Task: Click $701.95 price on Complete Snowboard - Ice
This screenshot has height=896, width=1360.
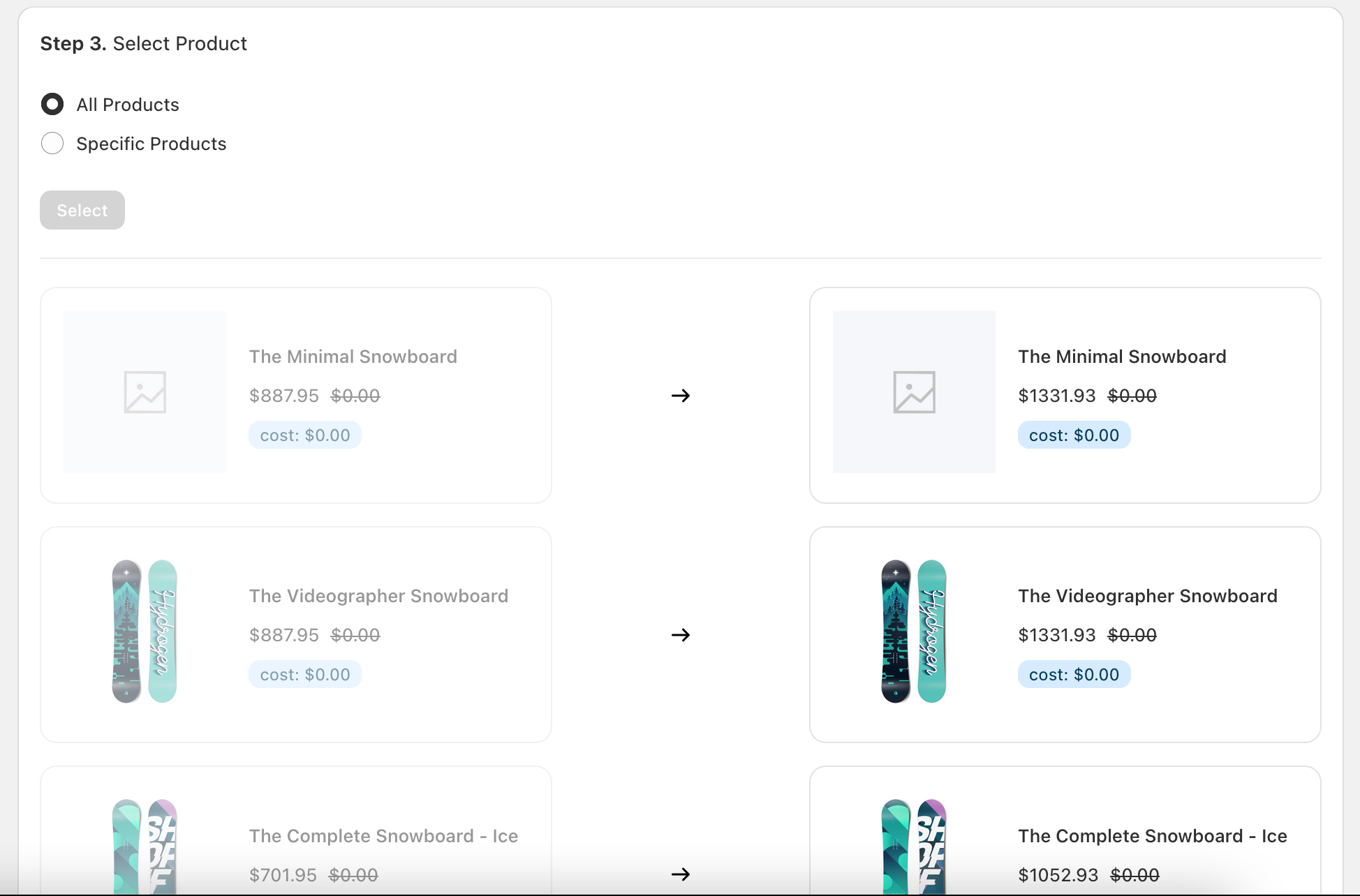Action: coord(283,875)
